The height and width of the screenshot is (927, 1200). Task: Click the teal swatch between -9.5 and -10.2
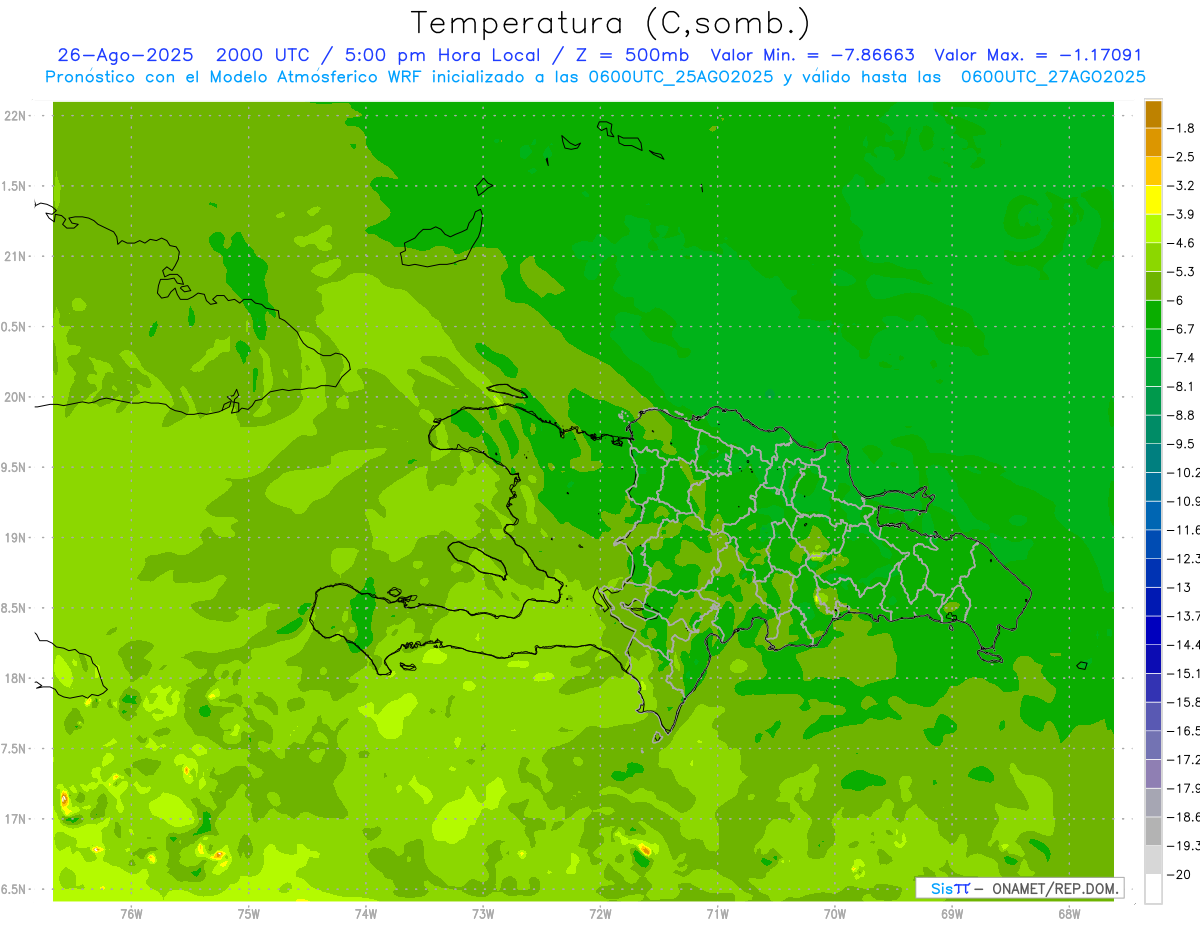(1153, 458)
